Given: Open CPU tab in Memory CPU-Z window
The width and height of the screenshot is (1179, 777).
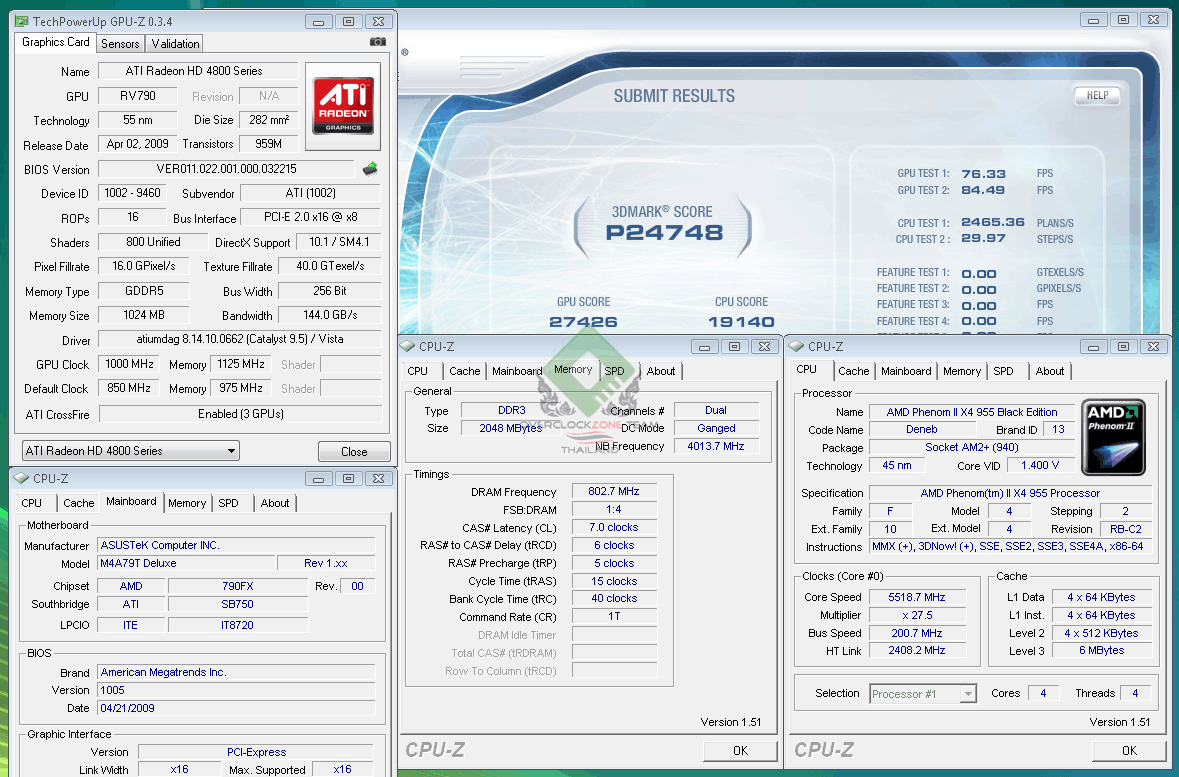Looking at the screenshot, I should 417,371.
